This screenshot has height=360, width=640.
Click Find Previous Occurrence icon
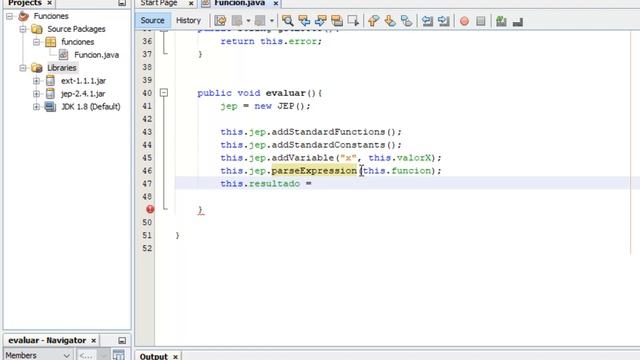tap(304, 20)
